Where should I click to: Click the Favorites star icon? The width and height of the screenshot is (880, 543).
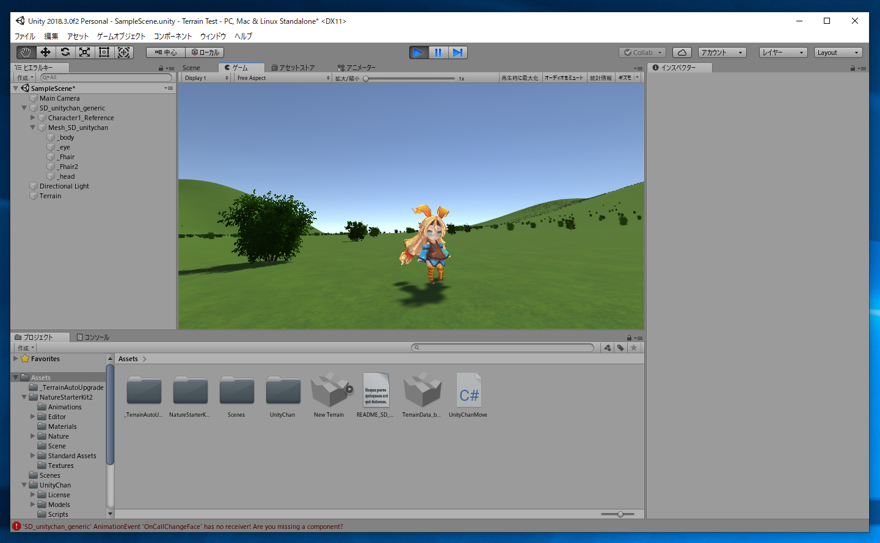pyautogui.click(x=25, y=358)
